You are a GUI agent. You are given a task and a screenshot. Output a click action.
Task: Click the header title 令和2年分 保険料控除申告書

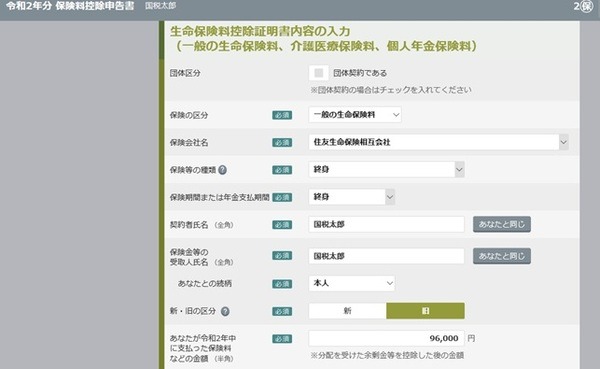click(70, 6)
